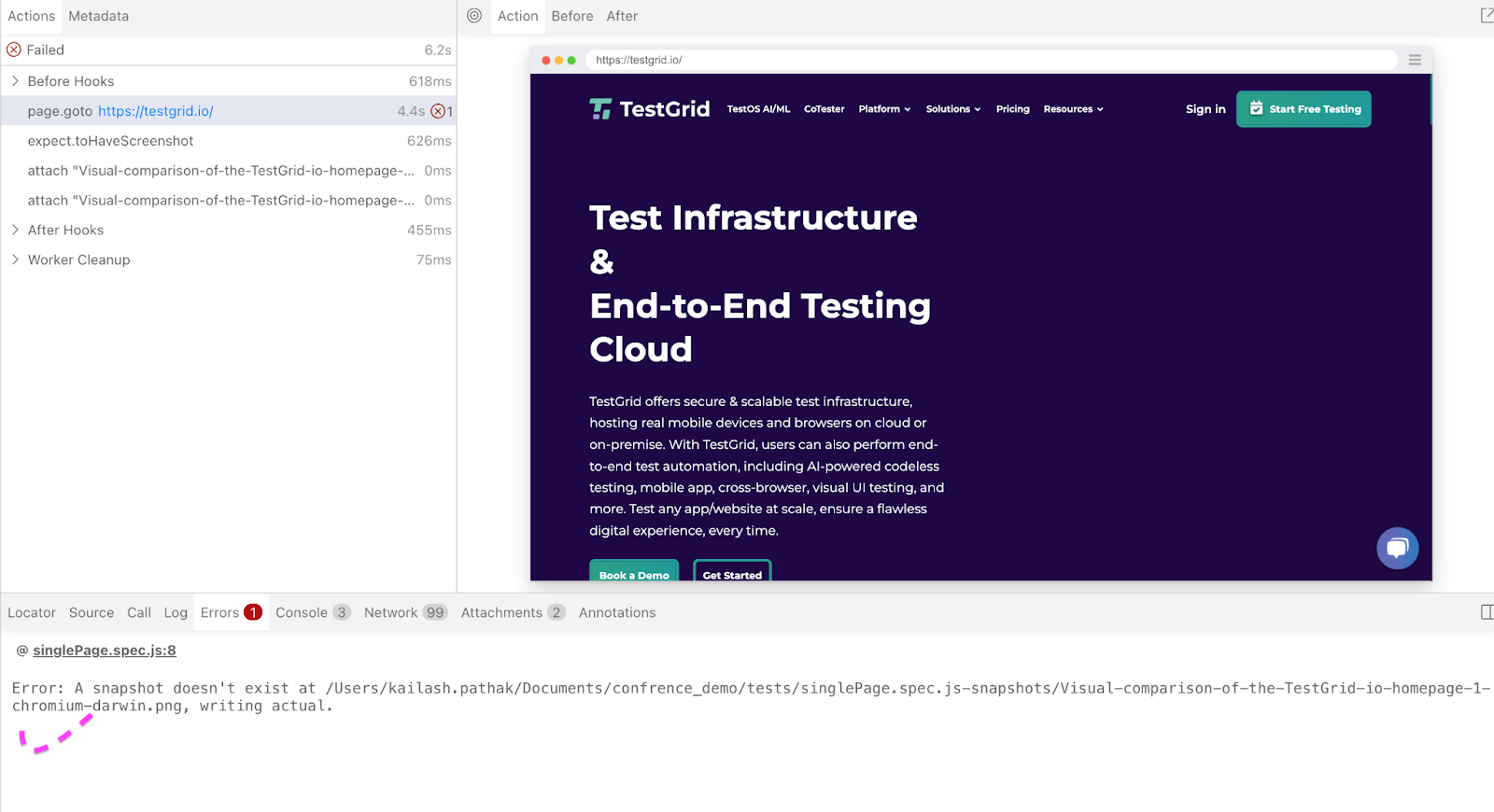Click the red Failed status icon
Viewport: 1494px width, 812px height.
click(14, 49)
